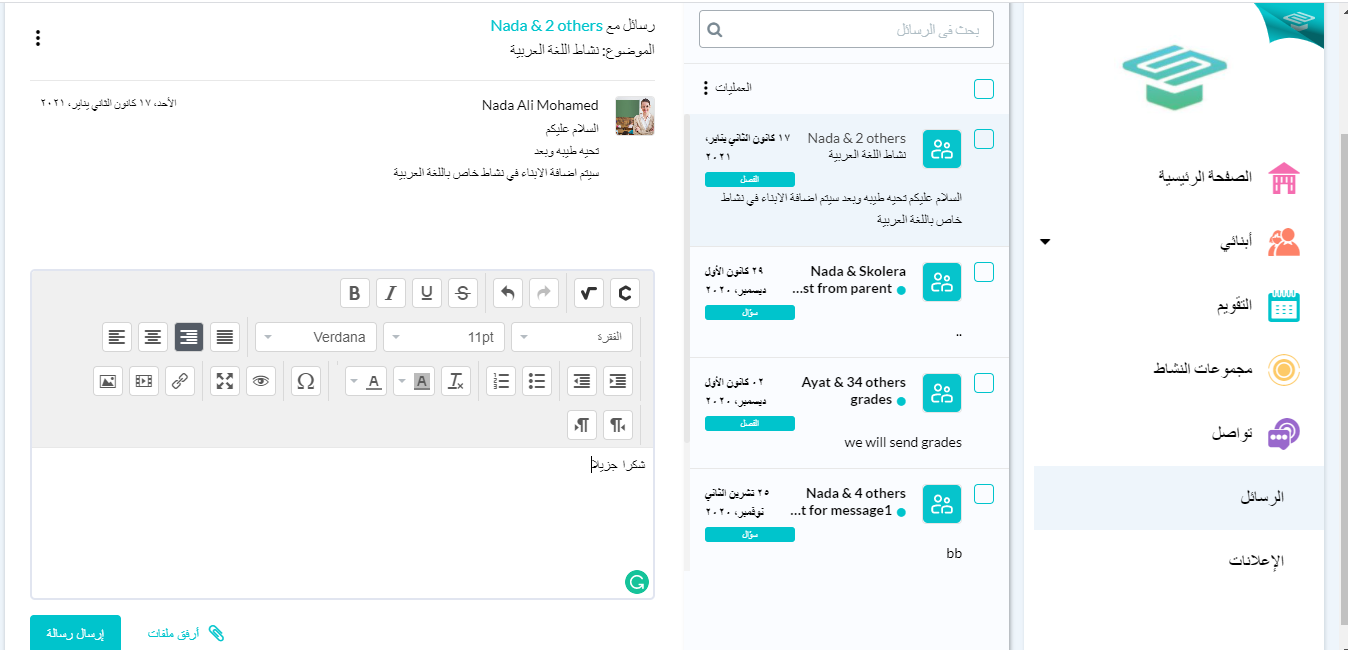Set text direction right-to-left
Image resolution: width=1348 pixels, height=650 pixels.
tap(618, 424)
